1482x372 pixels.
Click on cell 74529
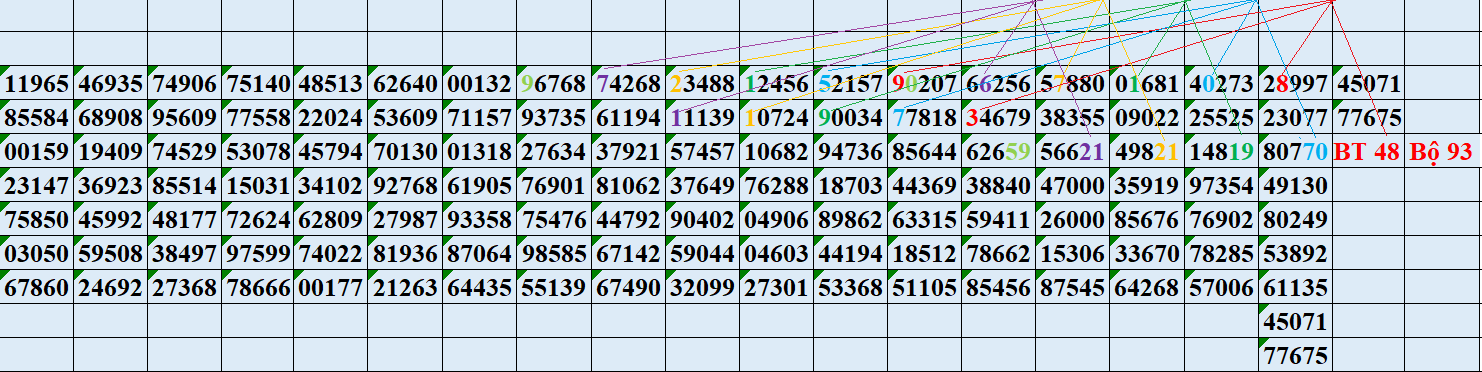pos(185,152)
